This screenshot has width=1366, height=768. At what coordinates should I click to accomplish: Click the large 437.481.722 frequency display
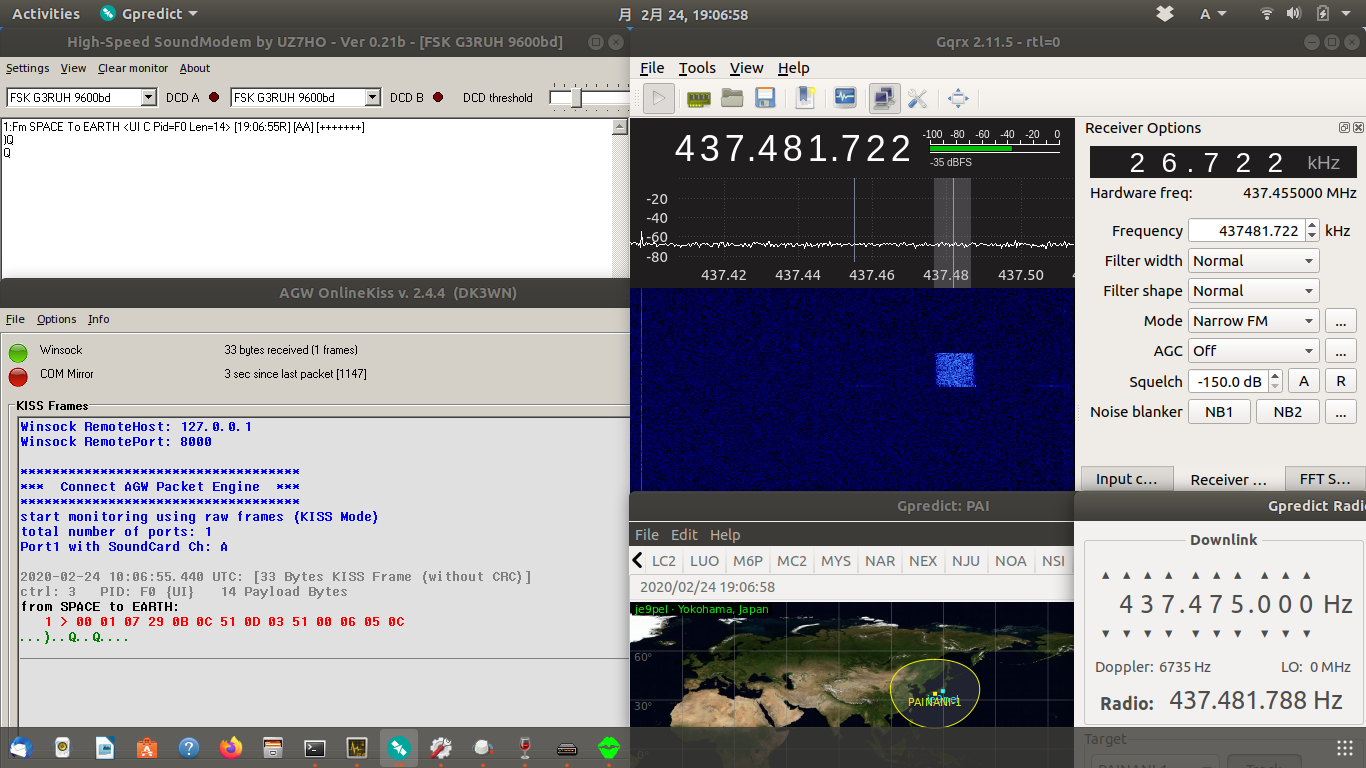[793, 149]
